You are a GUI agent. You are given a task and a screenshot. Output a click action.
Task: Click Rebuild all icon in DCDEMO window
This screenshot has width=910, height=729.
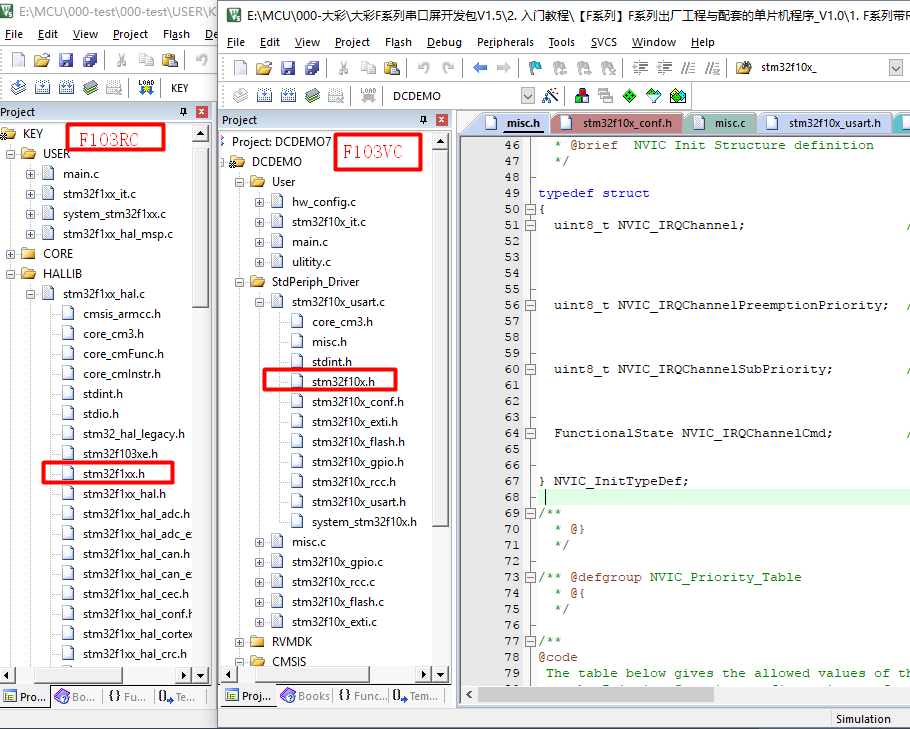pos(288,96)
